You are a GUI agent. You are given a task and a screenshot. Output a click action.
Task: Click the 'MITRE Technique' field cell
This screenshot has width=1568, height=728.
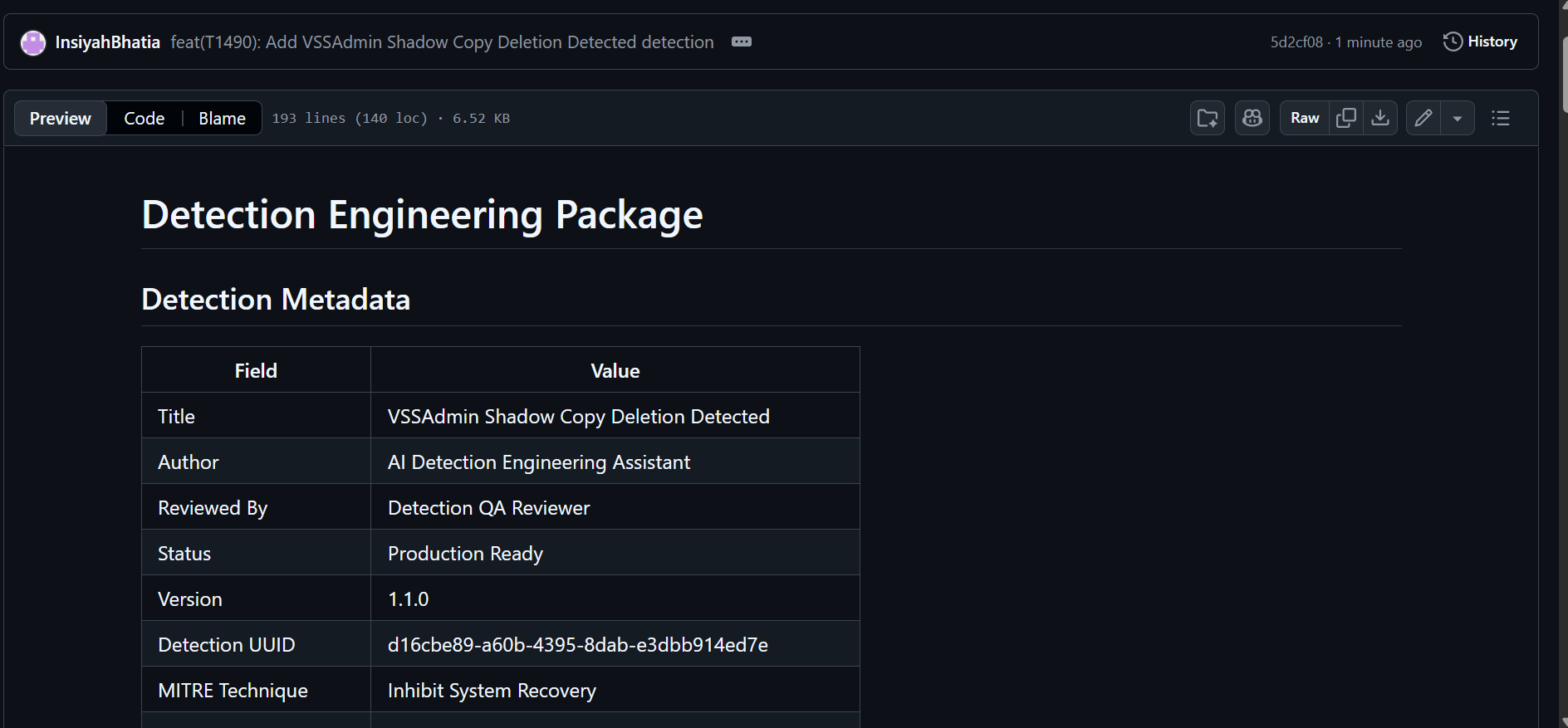coord(256,690)
